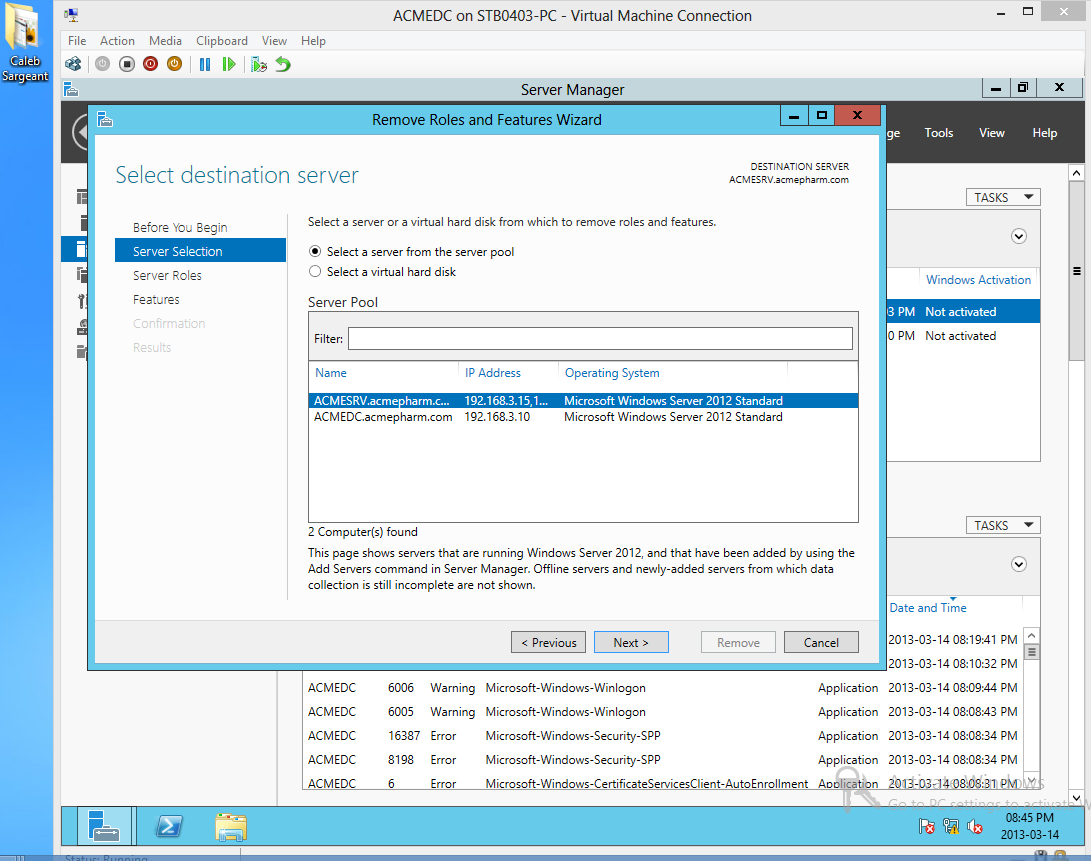This screenshot has width=1091, height=861.
Task: Go to the Server Roles step
Action: coord(168,275)
